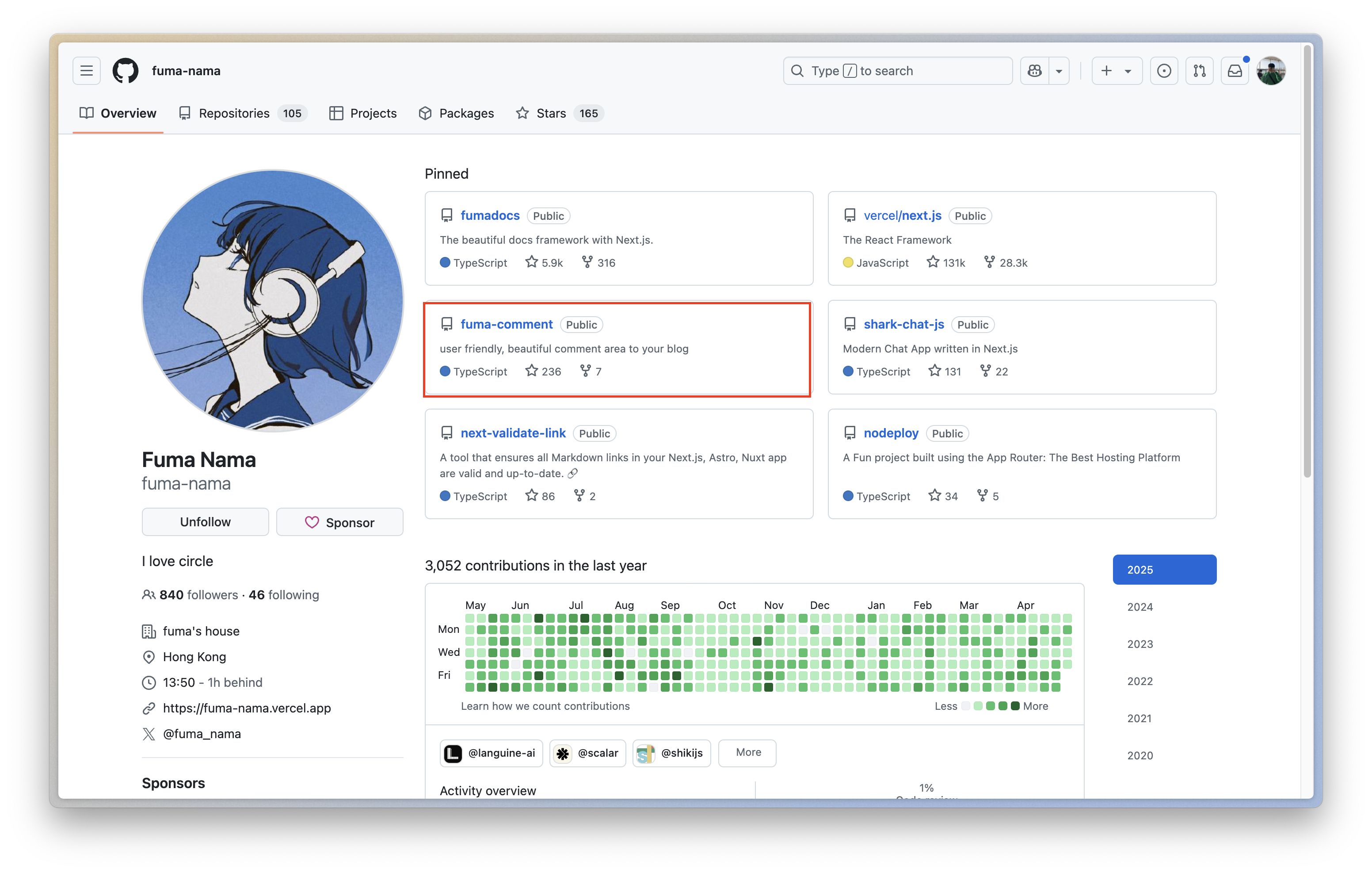Open the plus create-new dropdown
Image resolution: width=1372 pixels, height=873 pixels.
click(1116, 71)
